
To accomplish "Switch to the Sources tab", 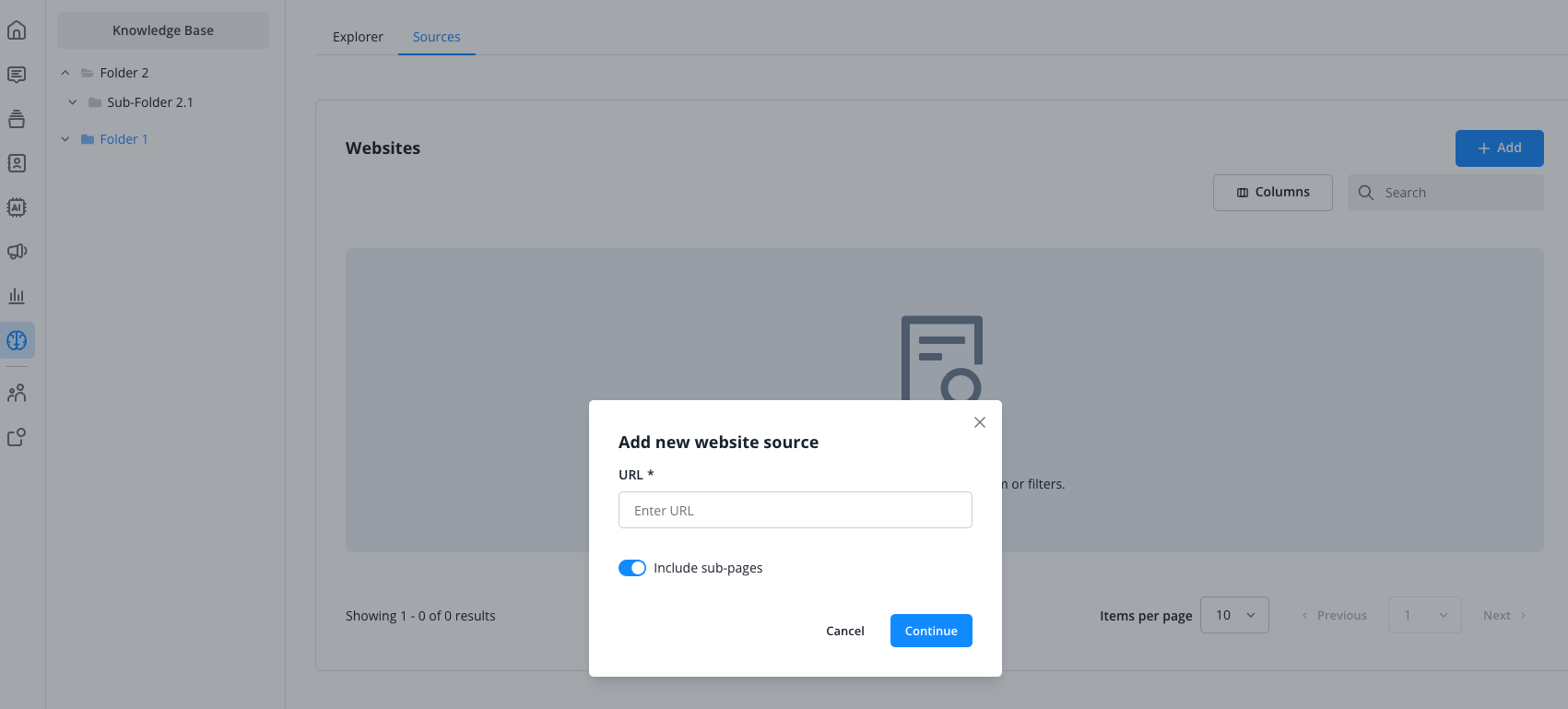I will [437, 37].
